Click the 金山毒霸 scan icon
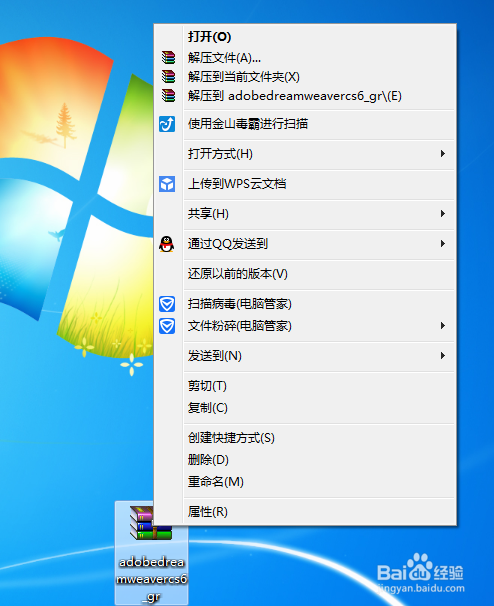The height and width of the screenshot is (606, 494). [x=167, y=124]
